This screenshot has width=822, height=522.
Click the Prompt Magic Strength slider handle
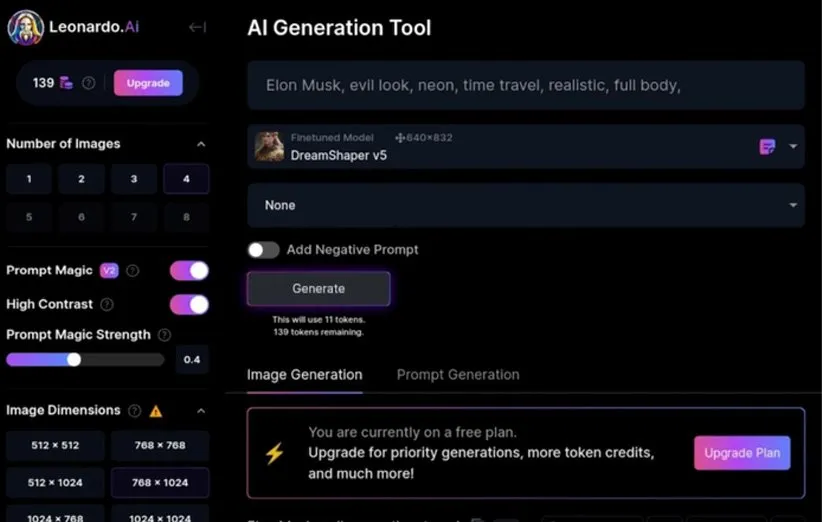(73, 359)
